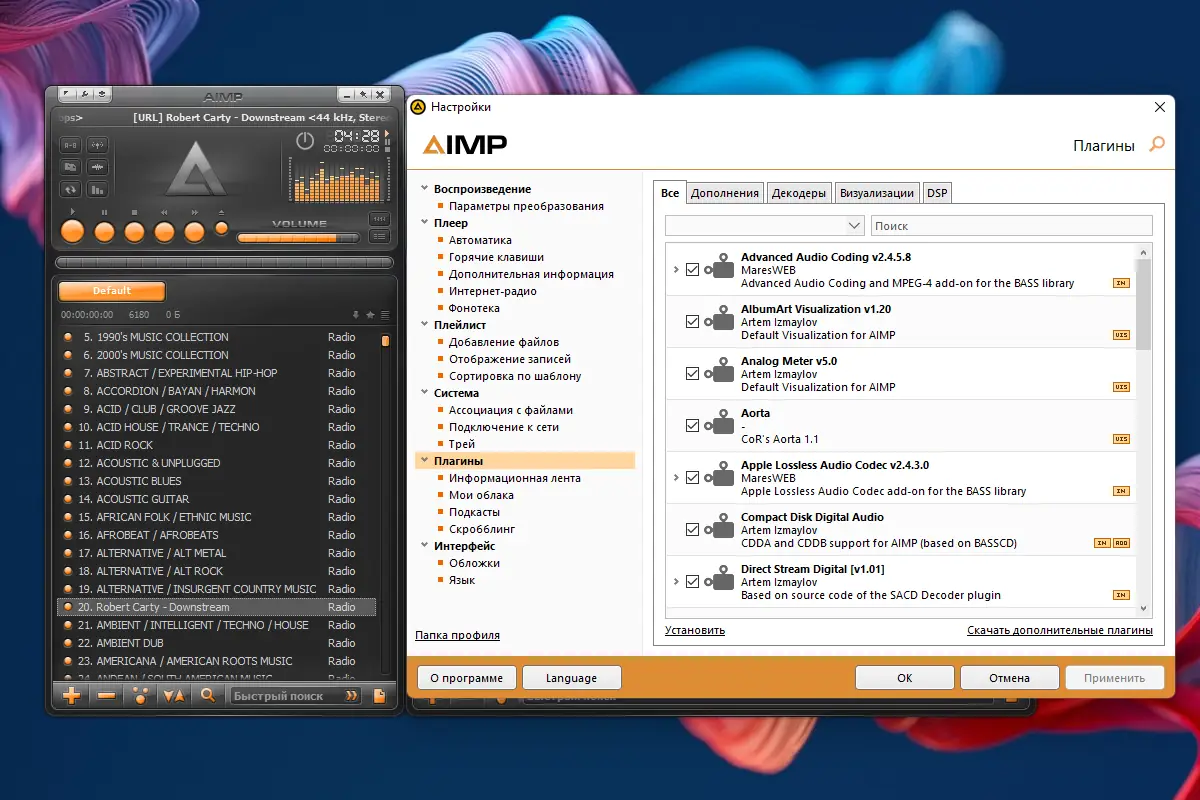Stop playback with the orange Stop button
Screen dimensions: 1200x800
(134, 232)
